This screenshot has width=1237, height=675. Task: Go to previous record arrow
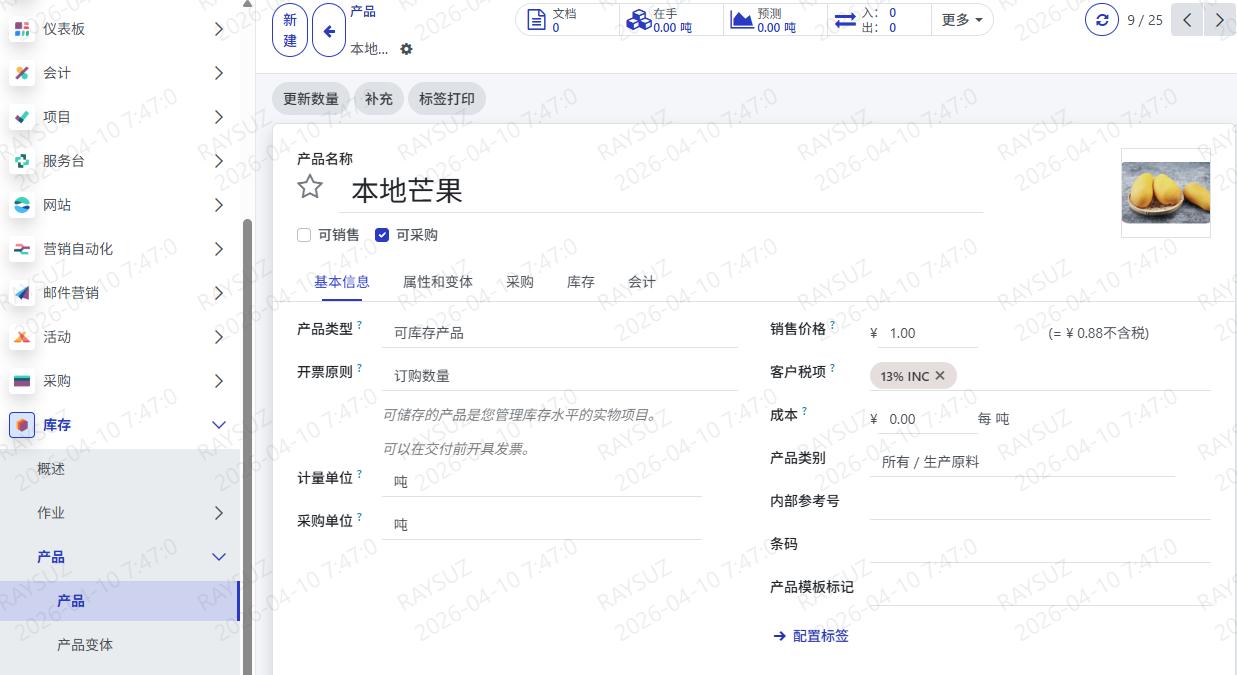coord(1187,19)
